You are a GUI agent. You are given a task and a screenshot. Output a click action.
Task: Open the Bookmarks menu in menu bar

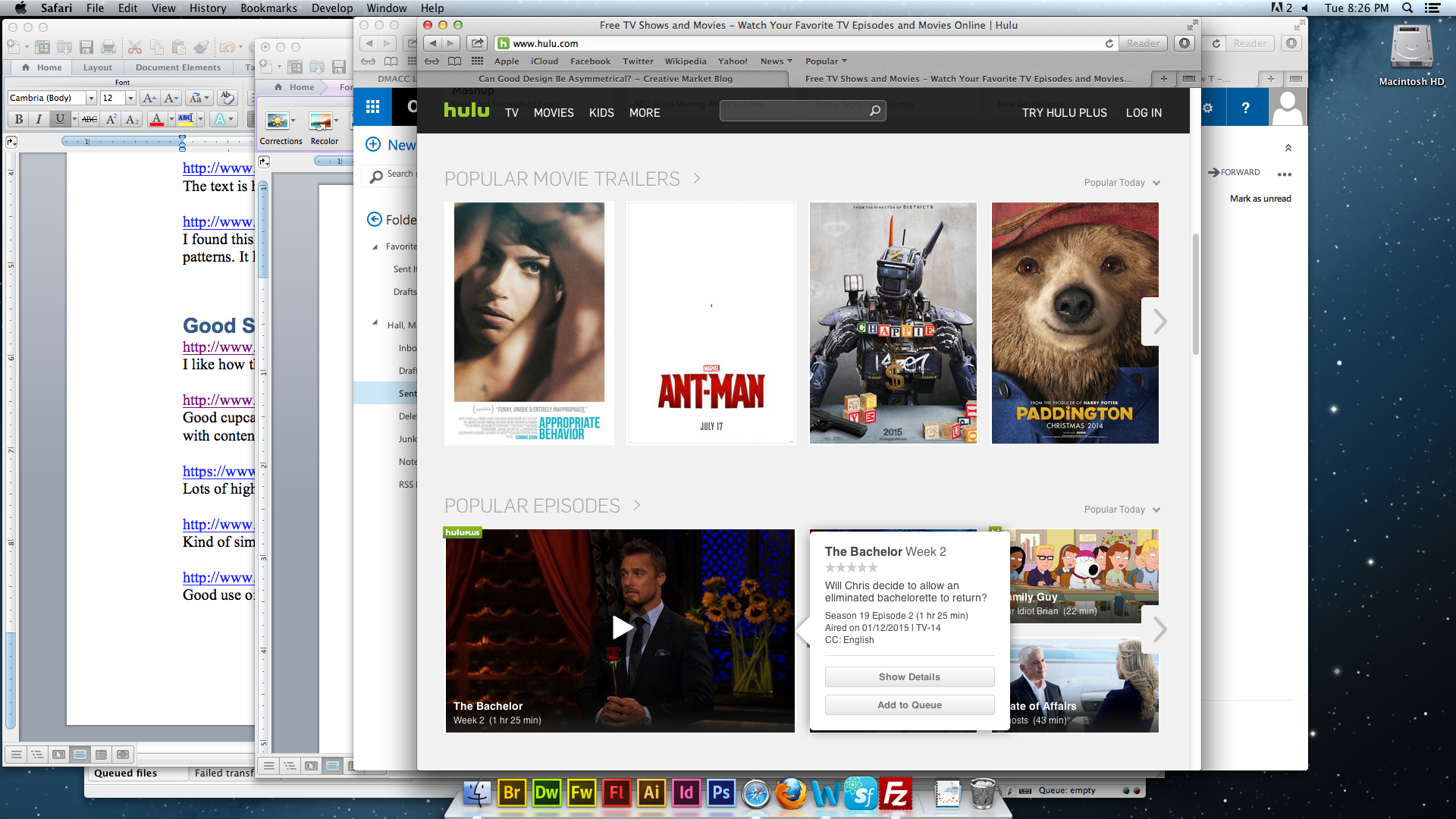point(268,8)
